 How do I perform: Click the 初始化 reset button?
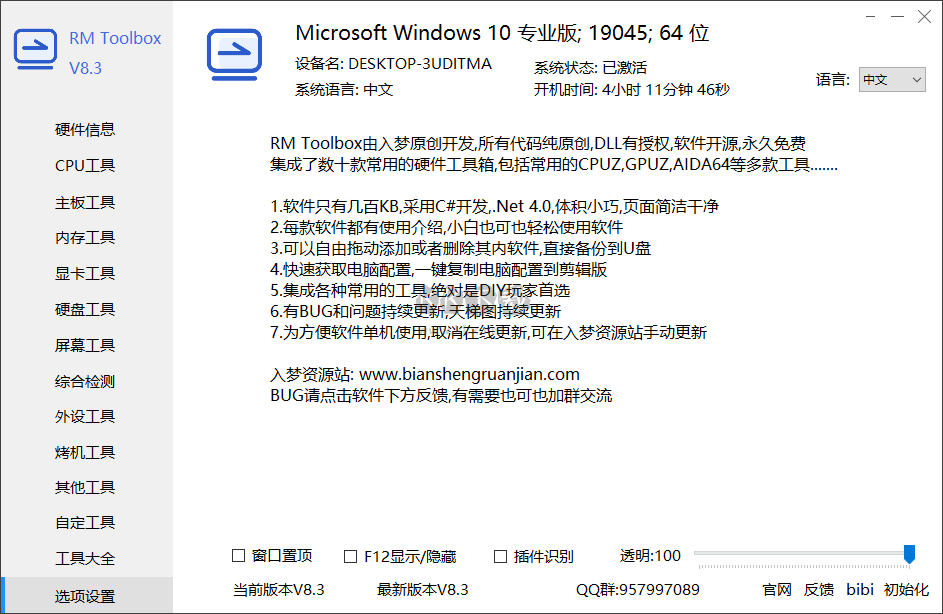coord(906,590)
